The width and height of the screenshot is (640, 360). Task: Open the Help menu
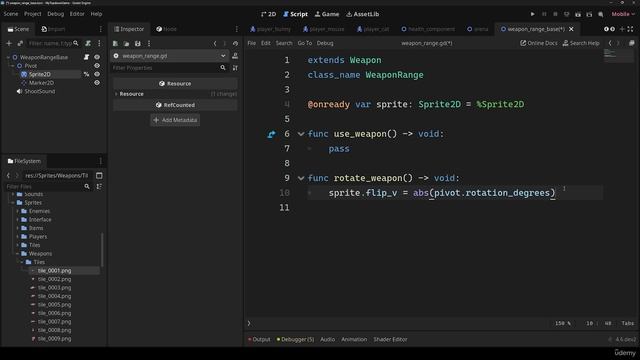96,14
